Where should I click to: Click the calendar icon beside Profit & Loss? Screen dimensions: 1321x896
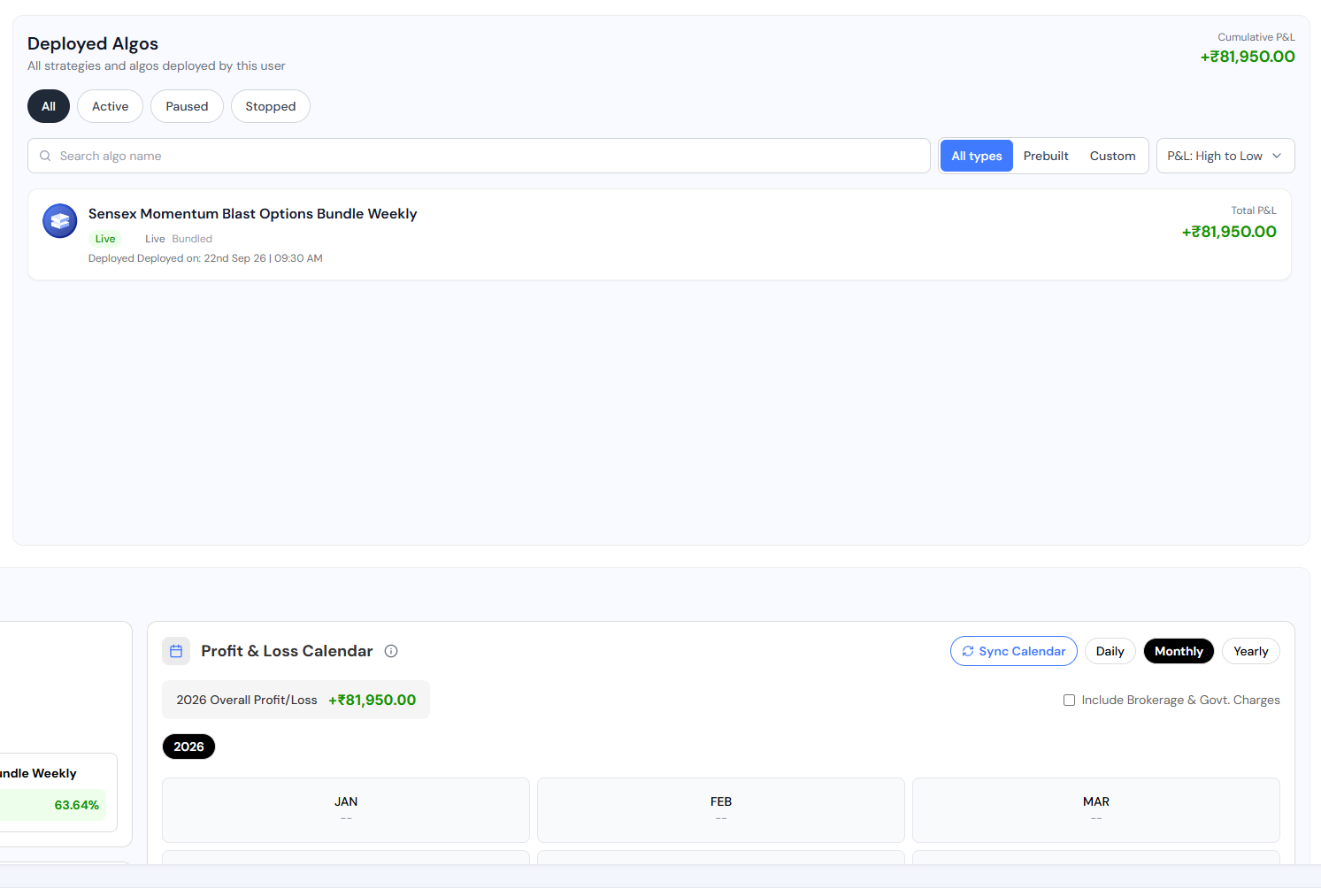pyautogui.click(x=176, y=651)
